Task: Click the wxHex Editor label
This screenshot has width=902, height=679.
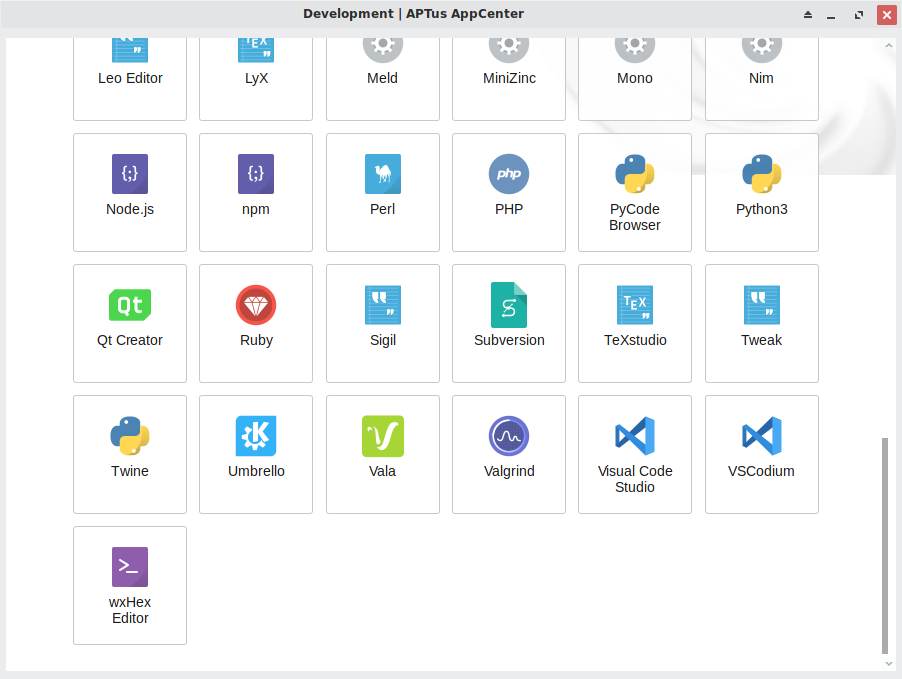Action: pyautogui.click(x=130, y=610)
